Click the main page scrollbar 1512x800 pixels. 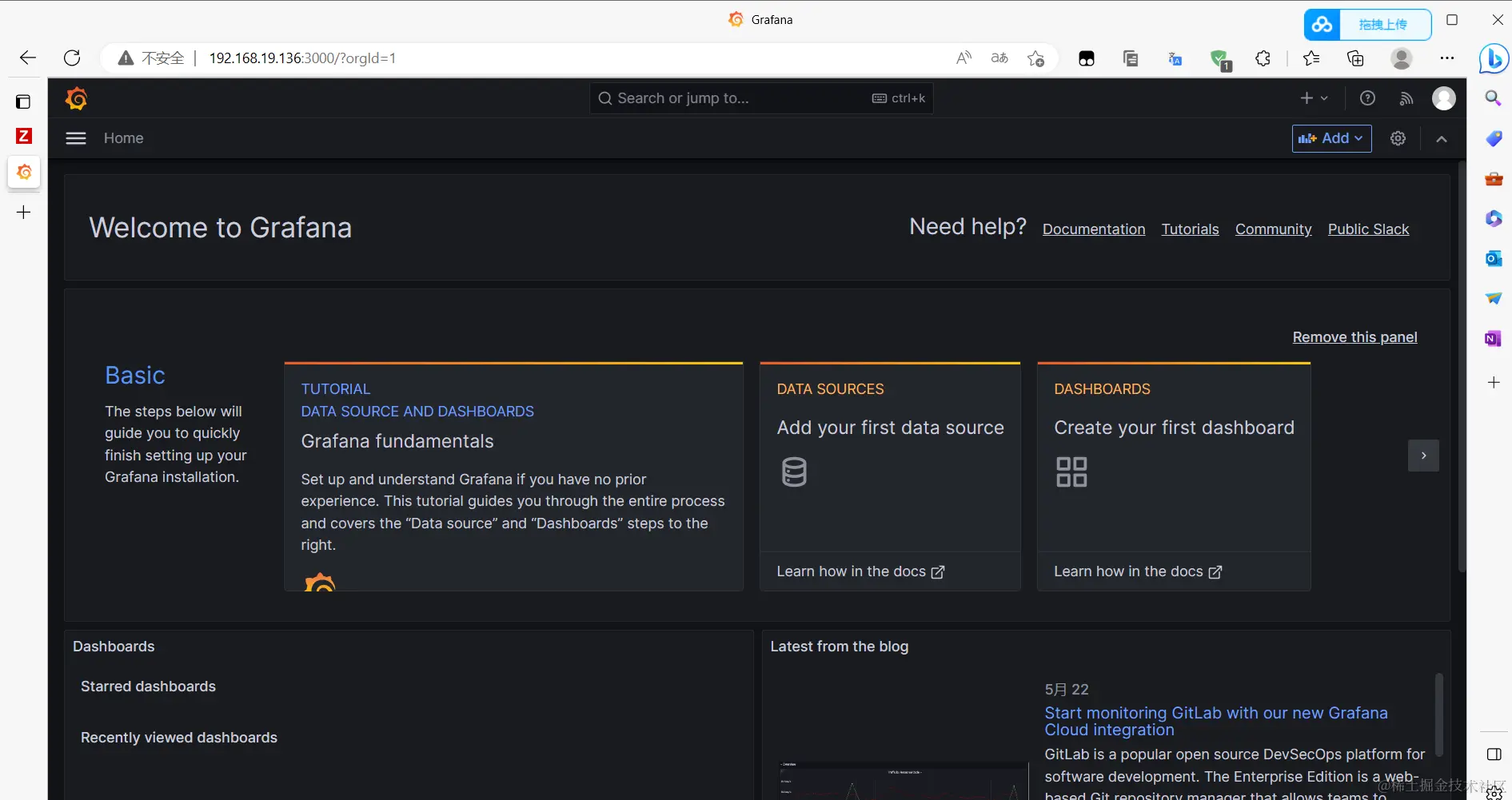pyautogui.click(x=1462, y=366)
